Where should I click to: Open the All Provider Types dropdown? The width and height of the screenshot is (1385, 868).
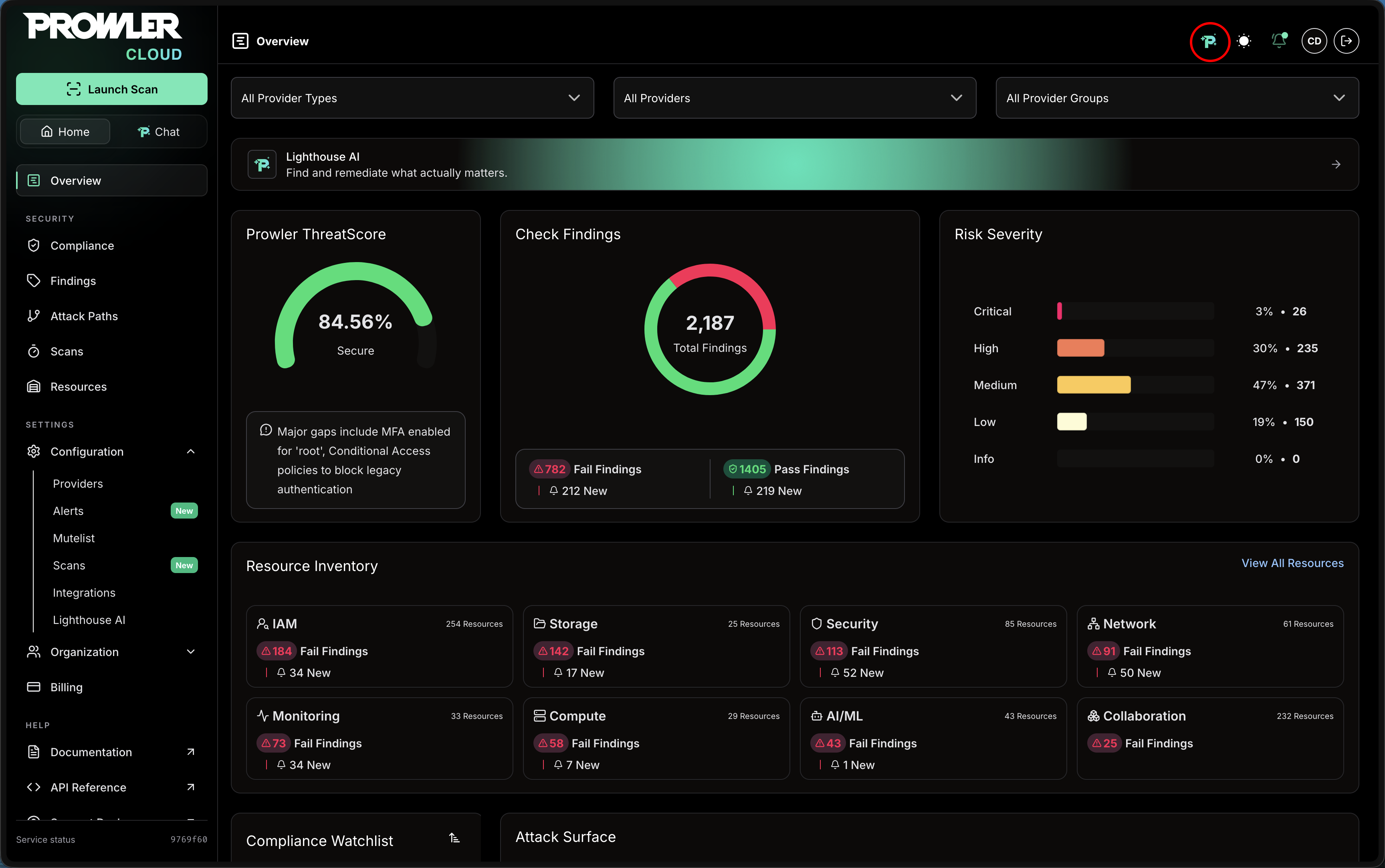pyautogui.click(x=412, y=98)
